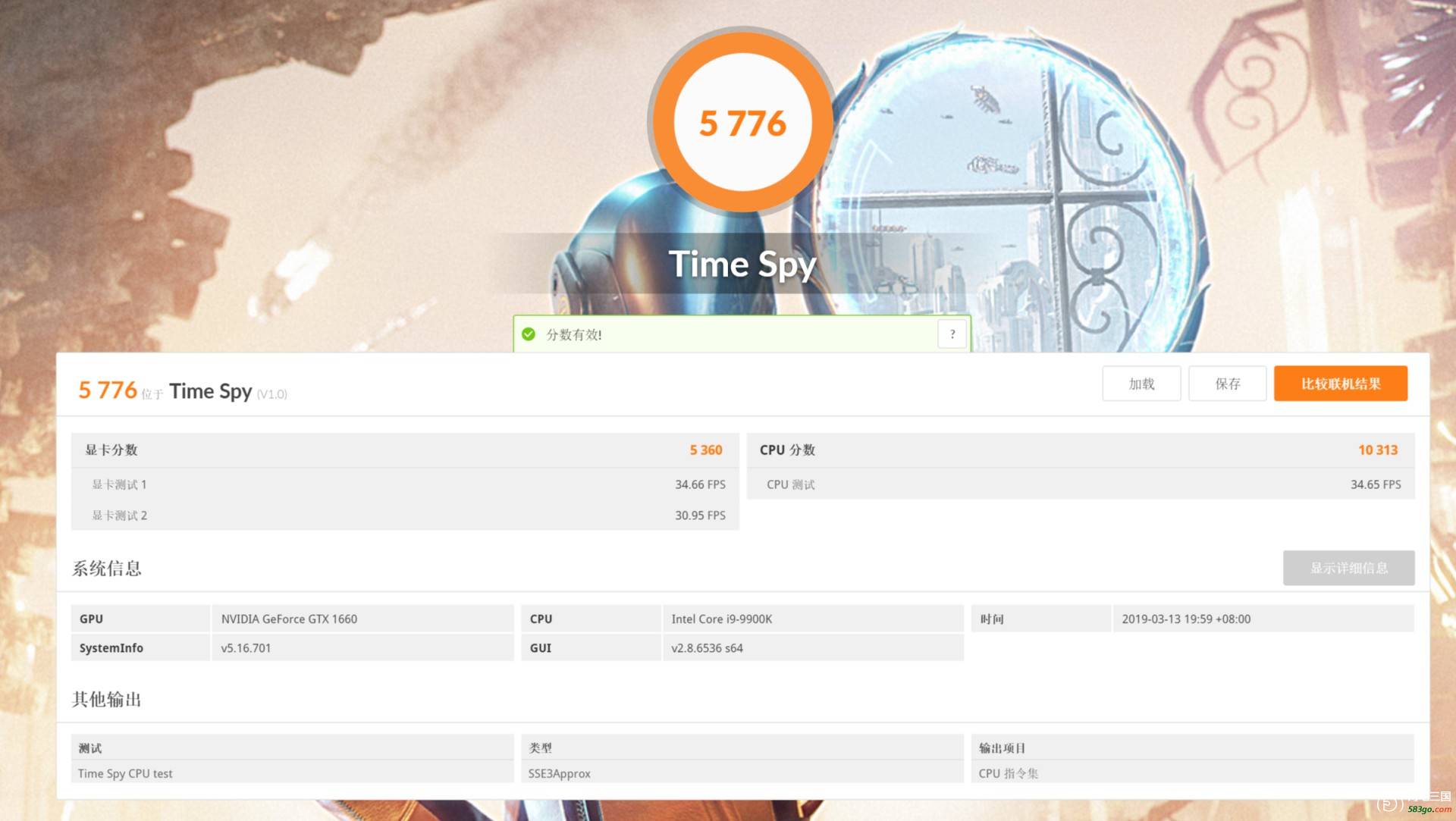Click the 类型 column header

click(742, 747)
